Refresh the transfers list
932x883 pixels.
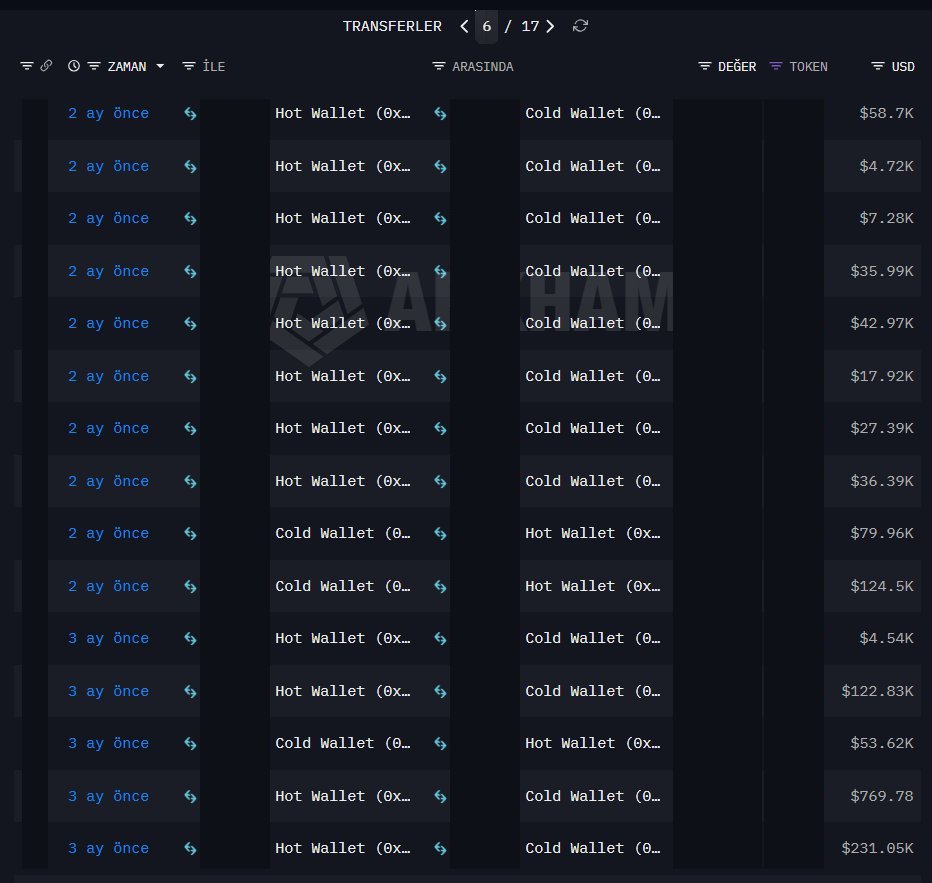[x=580, y=26]
